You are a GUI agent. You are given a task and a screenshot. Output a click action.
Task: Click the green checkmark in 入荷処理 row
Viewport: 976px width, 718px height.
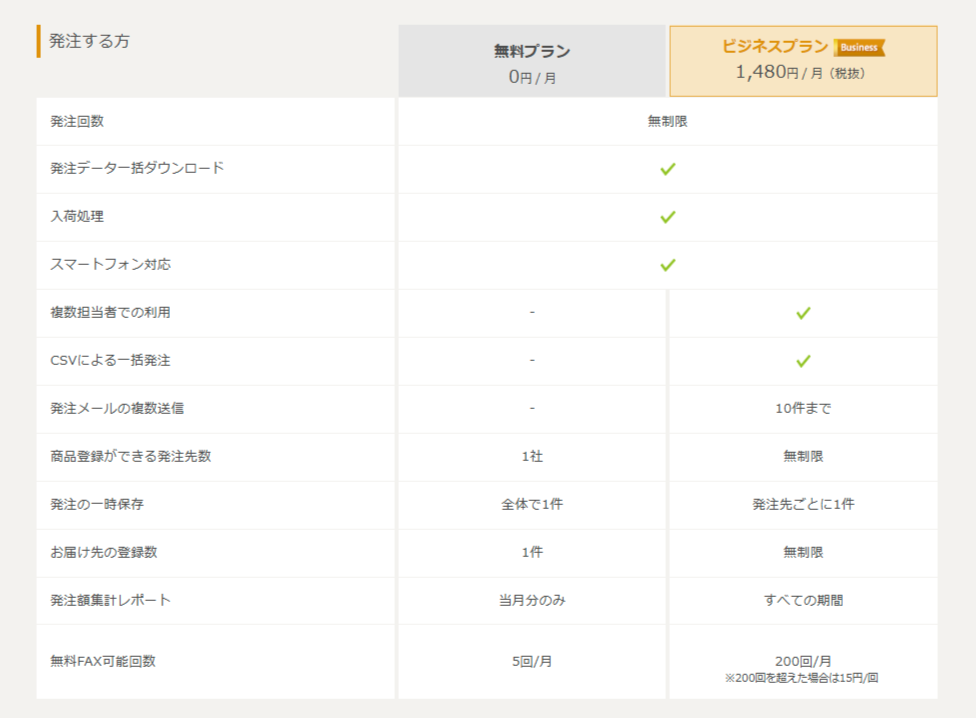point(668,217)
